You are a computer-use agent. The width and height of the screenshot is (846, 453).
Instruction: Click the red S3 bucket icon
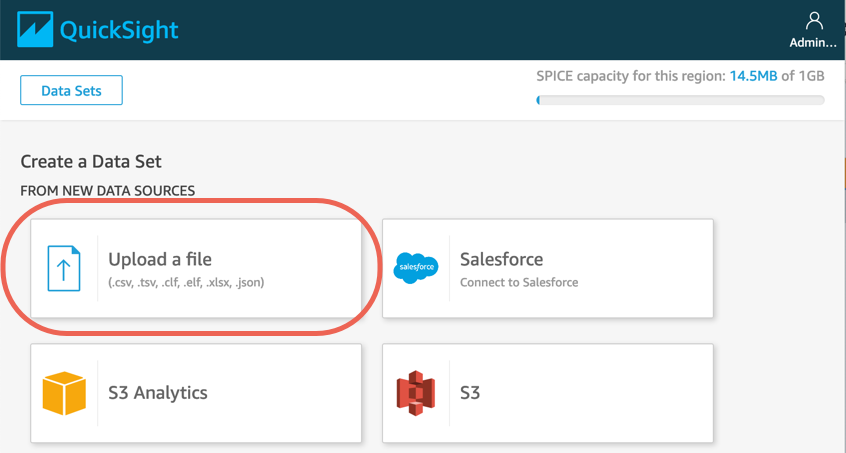click(416, 393)
